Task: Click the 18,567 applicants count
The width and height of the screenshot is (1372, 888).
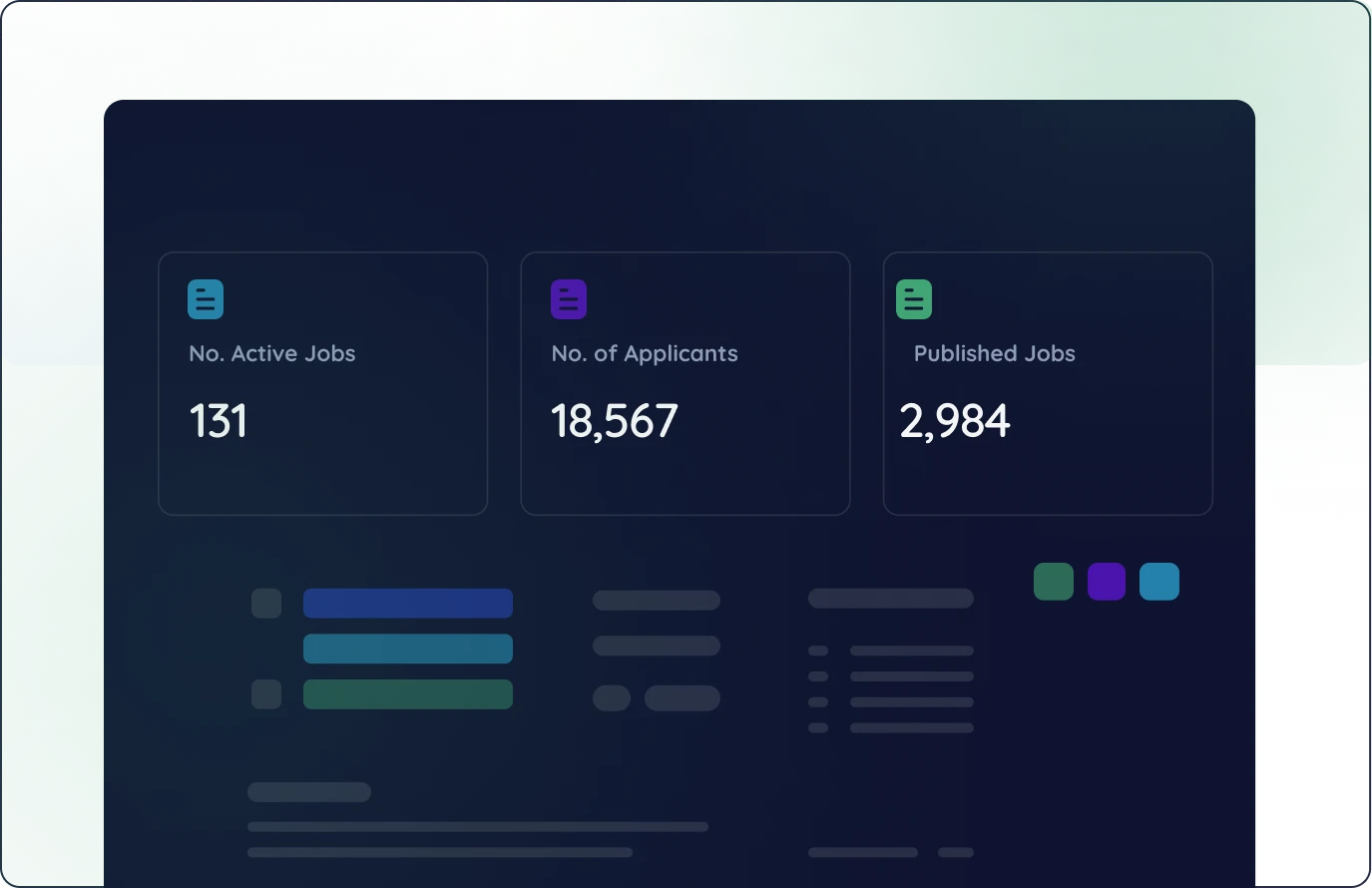Action: tap(615, 421)
